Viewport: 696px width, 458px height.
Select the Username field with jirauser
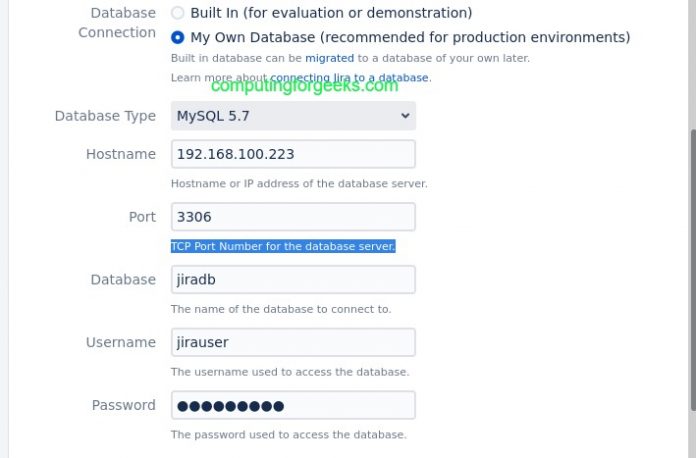click(293, 343)
